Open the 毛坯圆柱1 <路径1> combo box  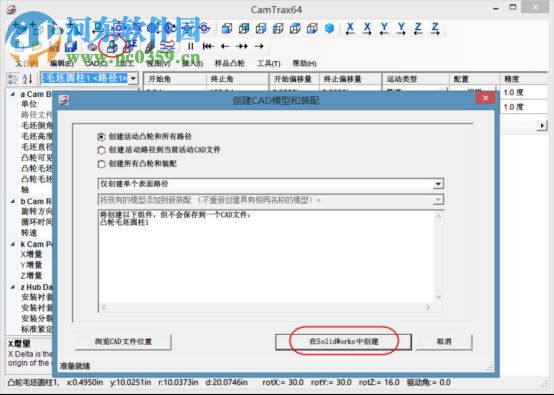tap(133, 78)
